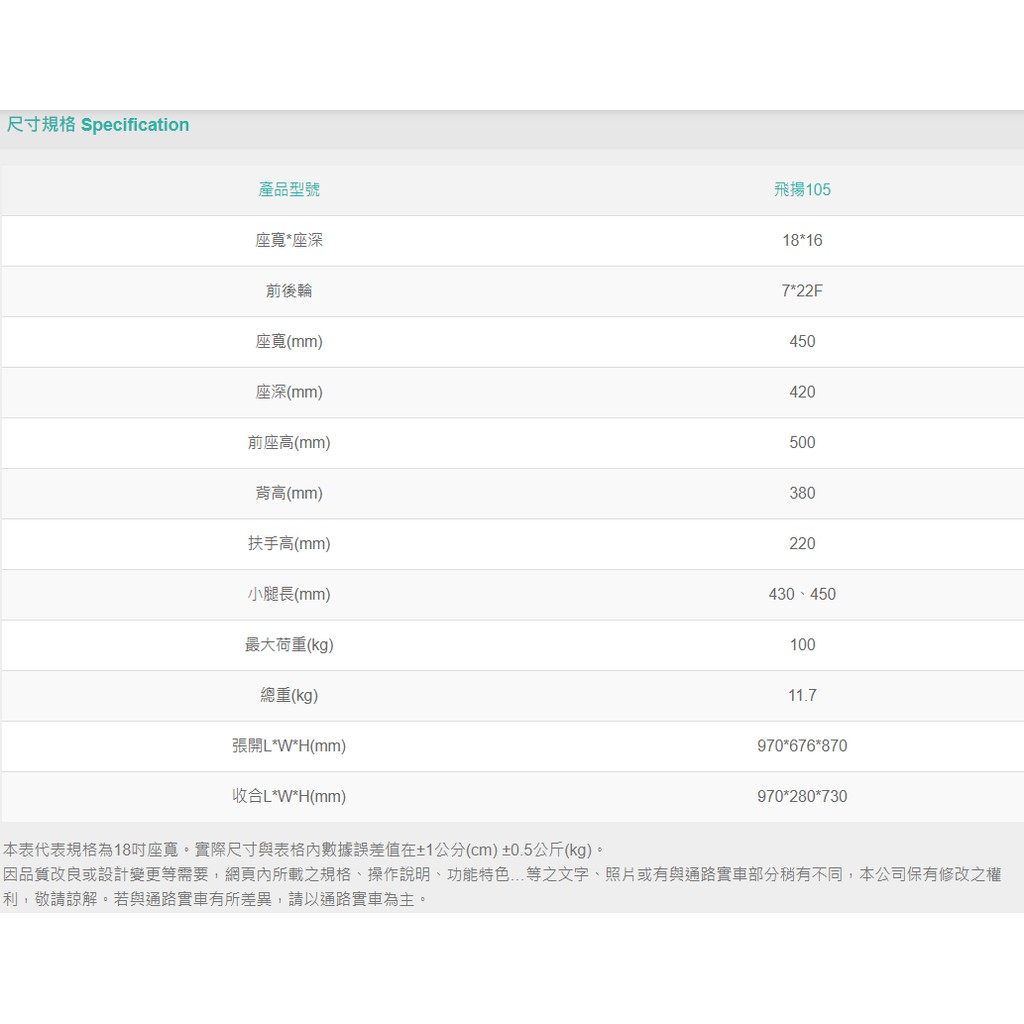Click the disclaimer line starting 因品質改良或設計變更
This screenshot has width=1024, height=1024.
click(502, 874)
